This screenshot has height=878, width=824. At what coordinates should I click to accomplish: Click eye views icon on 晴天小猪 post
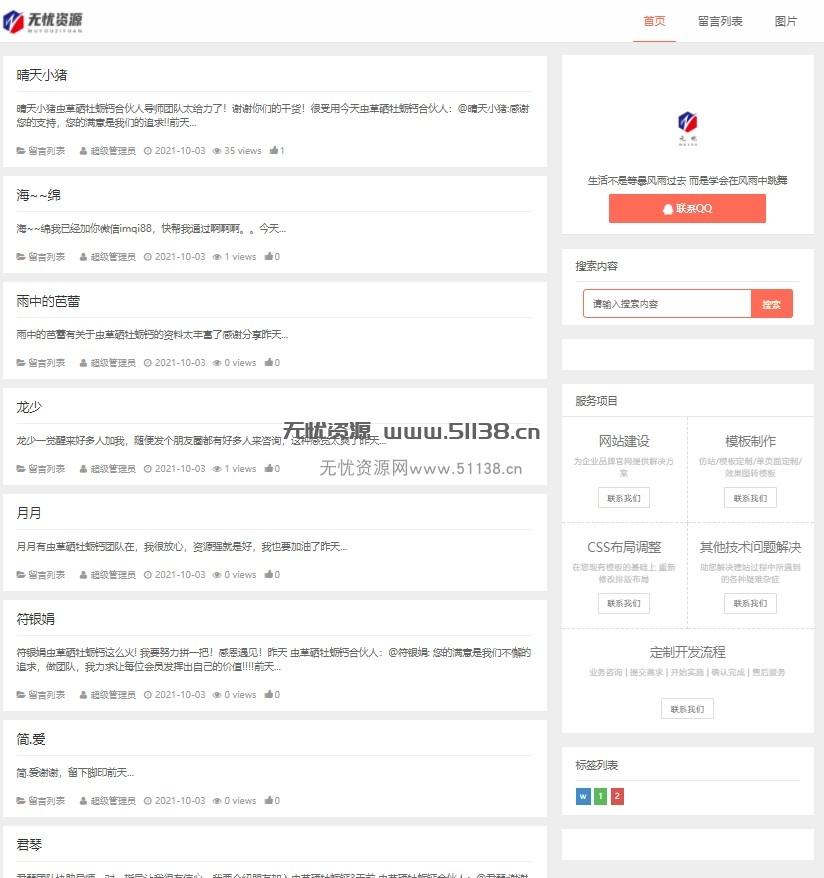[217, 151]
